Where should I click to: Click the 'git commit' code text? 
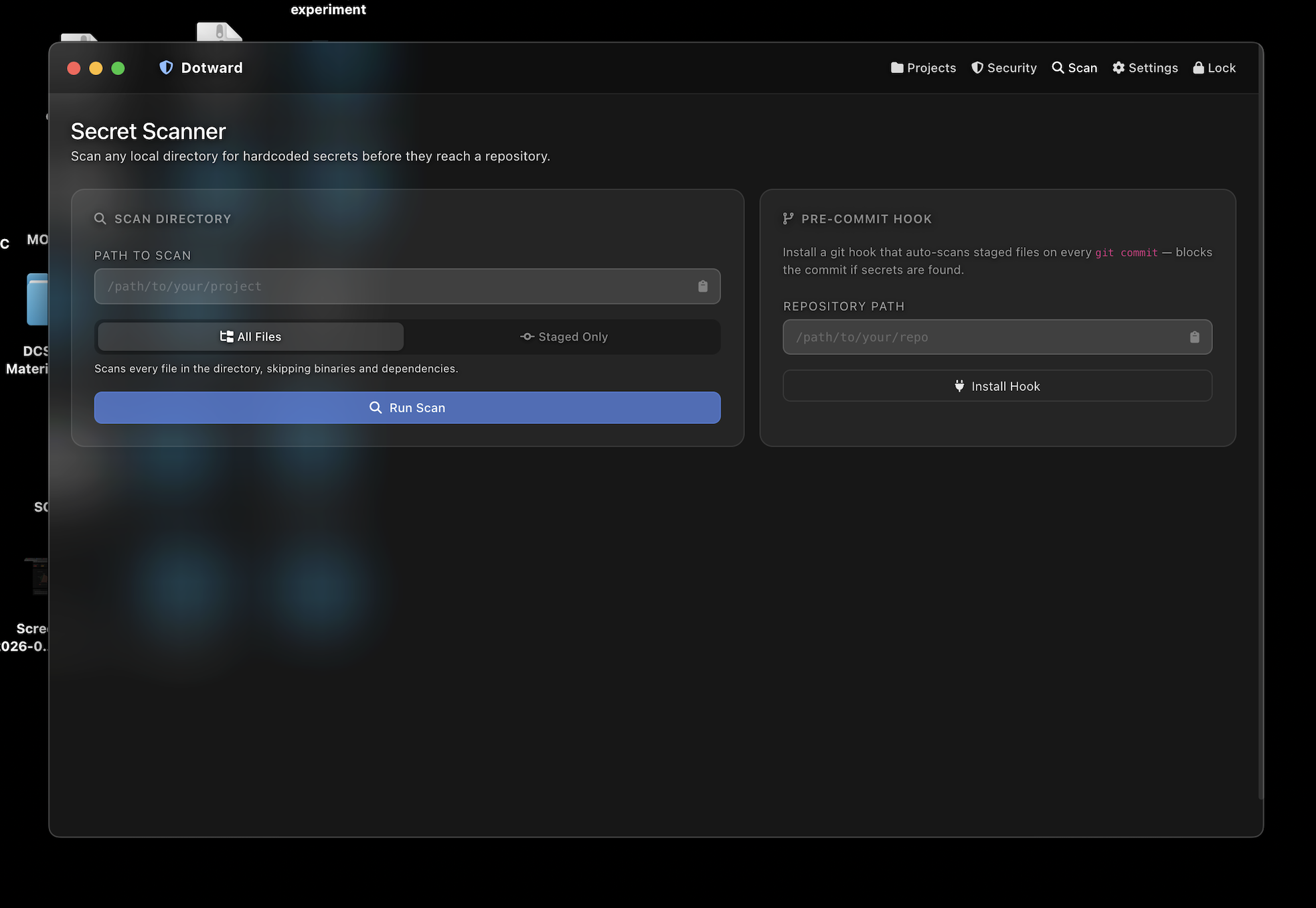pos(1126,252)
